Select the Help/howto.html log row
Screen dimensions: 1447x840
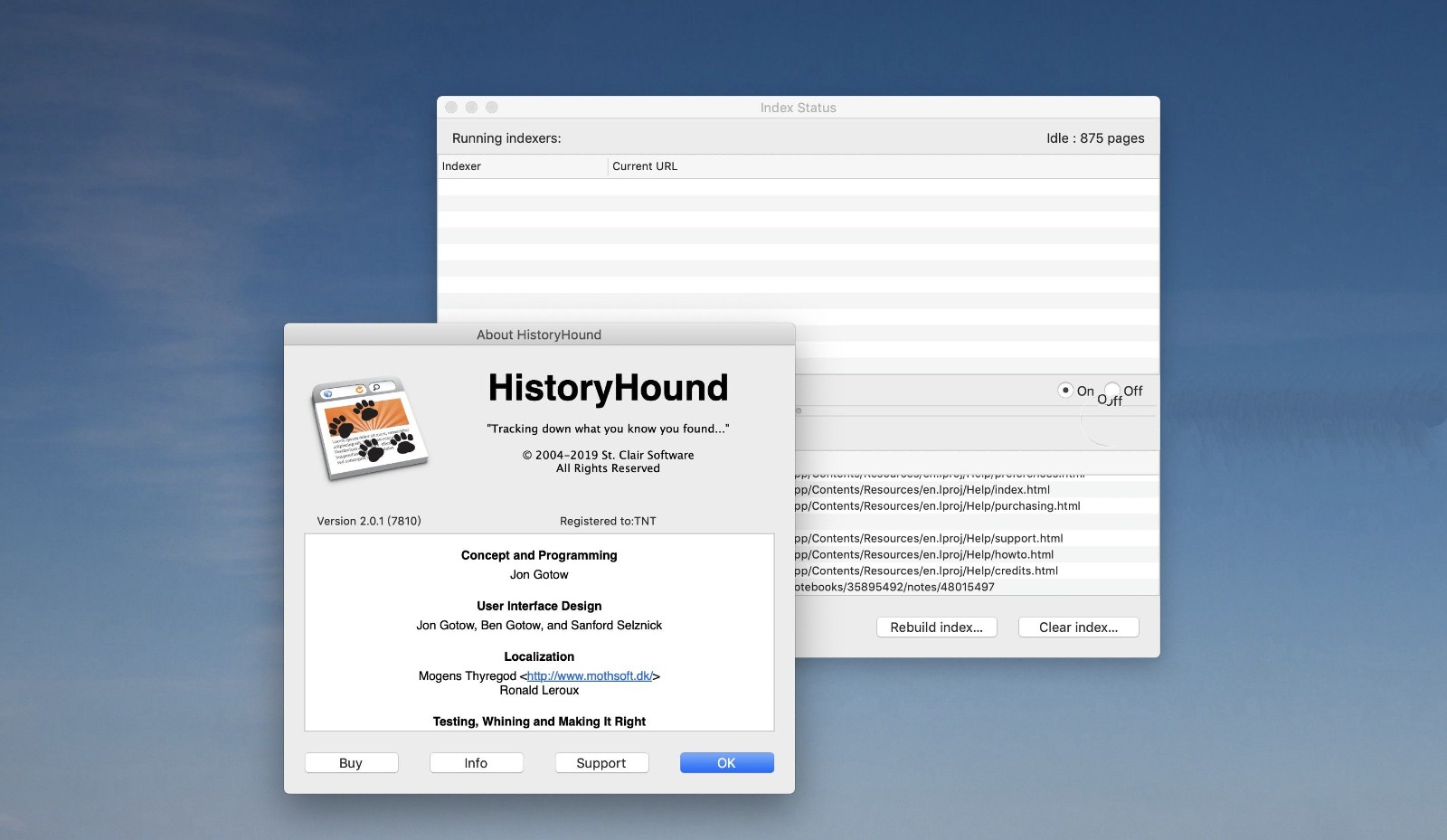(x=977, y=554)
